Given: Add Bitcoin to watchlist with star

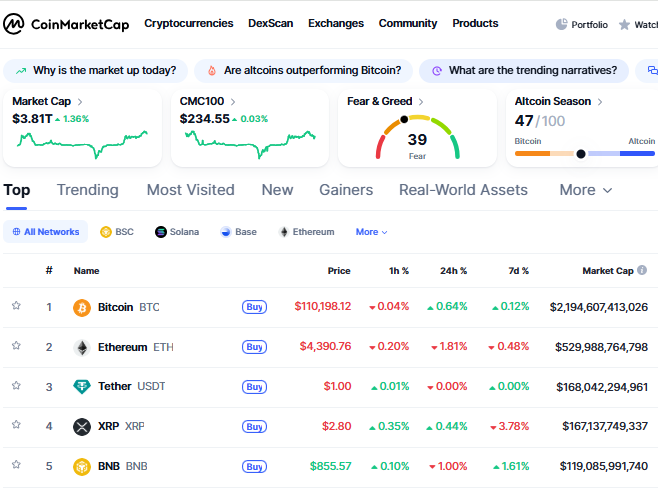Looking at the screenshot, I should coord(16,306).
